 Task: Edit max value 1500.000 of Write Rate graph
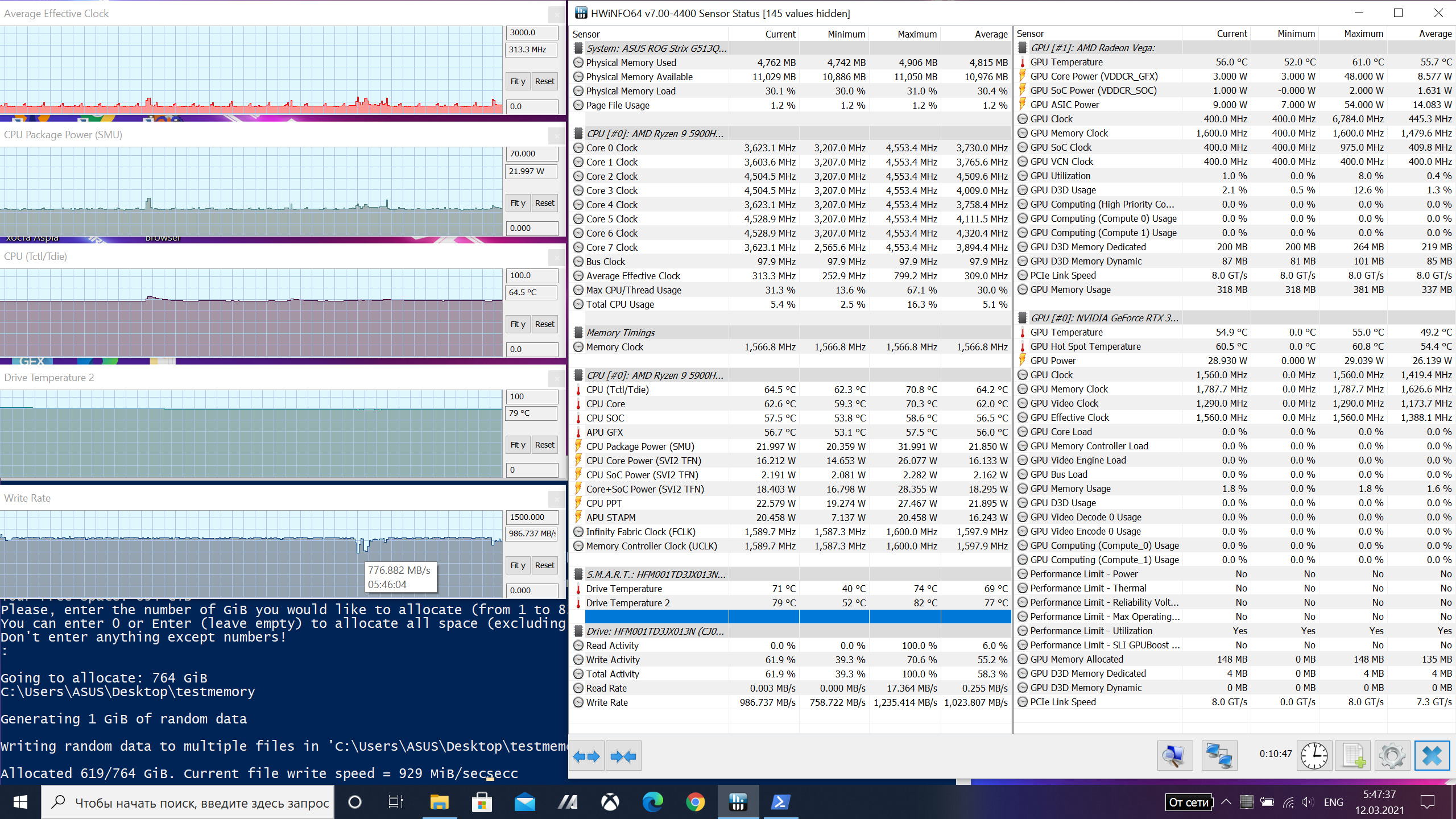(x=532, y=518)
